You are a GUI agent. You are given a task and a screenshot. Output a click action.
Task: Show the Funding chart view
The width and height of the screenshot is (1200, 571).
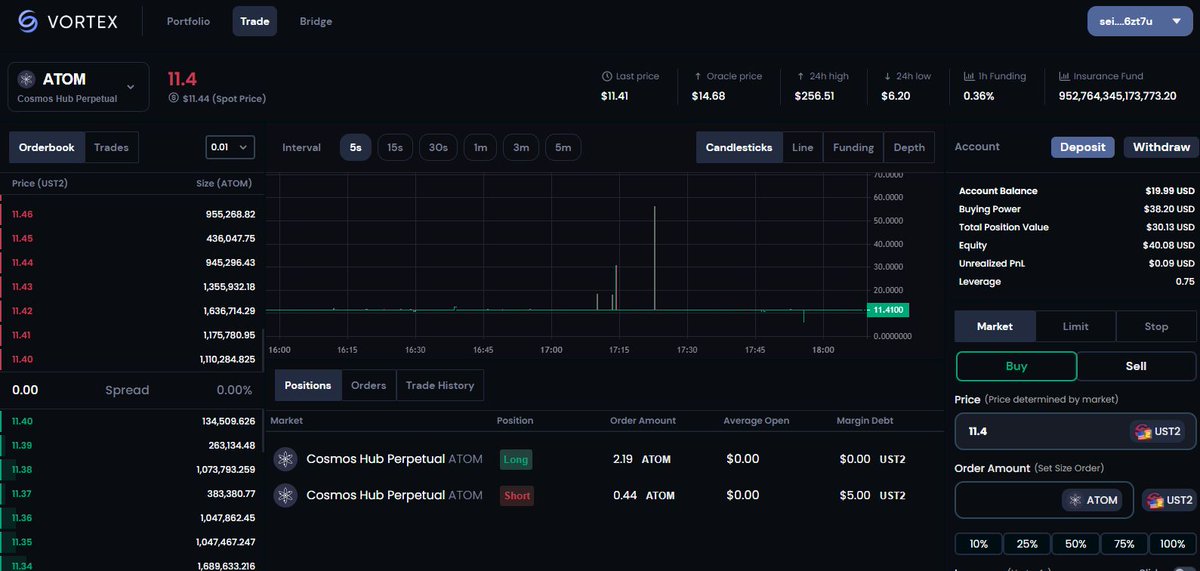click(853, 147)
